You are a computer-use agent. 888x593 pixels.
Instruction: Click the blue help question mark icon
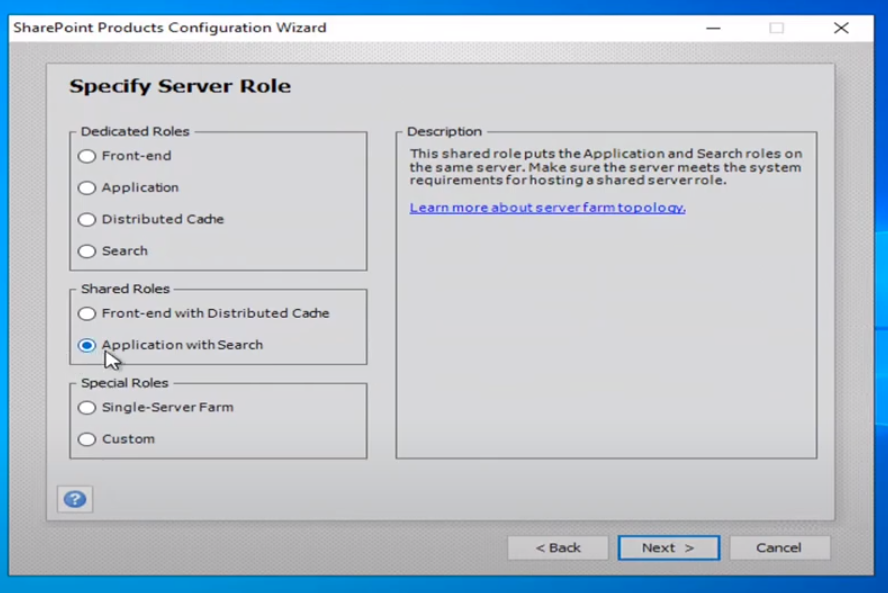tap(75, 498)
